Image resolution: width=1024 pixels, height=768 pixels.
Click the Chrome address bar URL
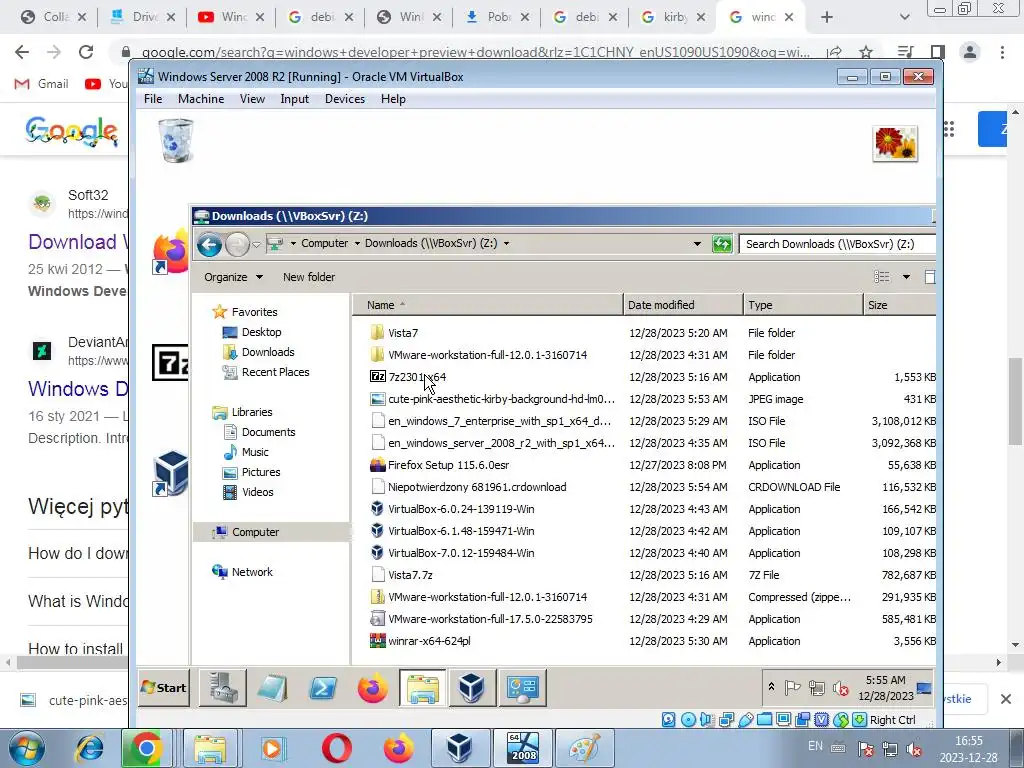click(475, 52)
